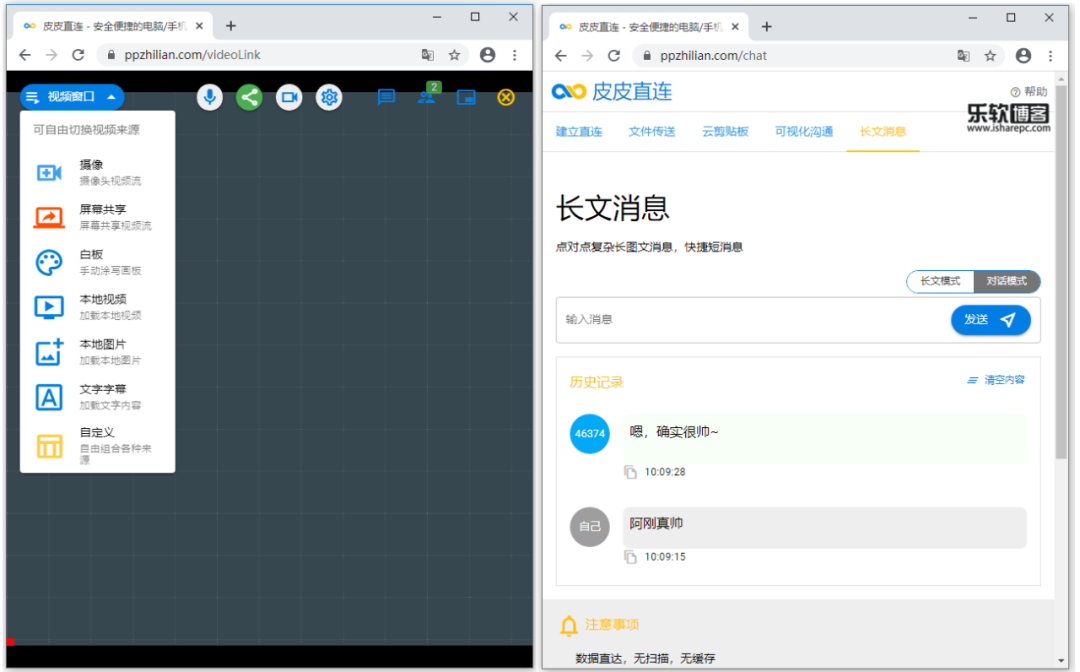Go back in the chat window

click(x=561, y=56)
